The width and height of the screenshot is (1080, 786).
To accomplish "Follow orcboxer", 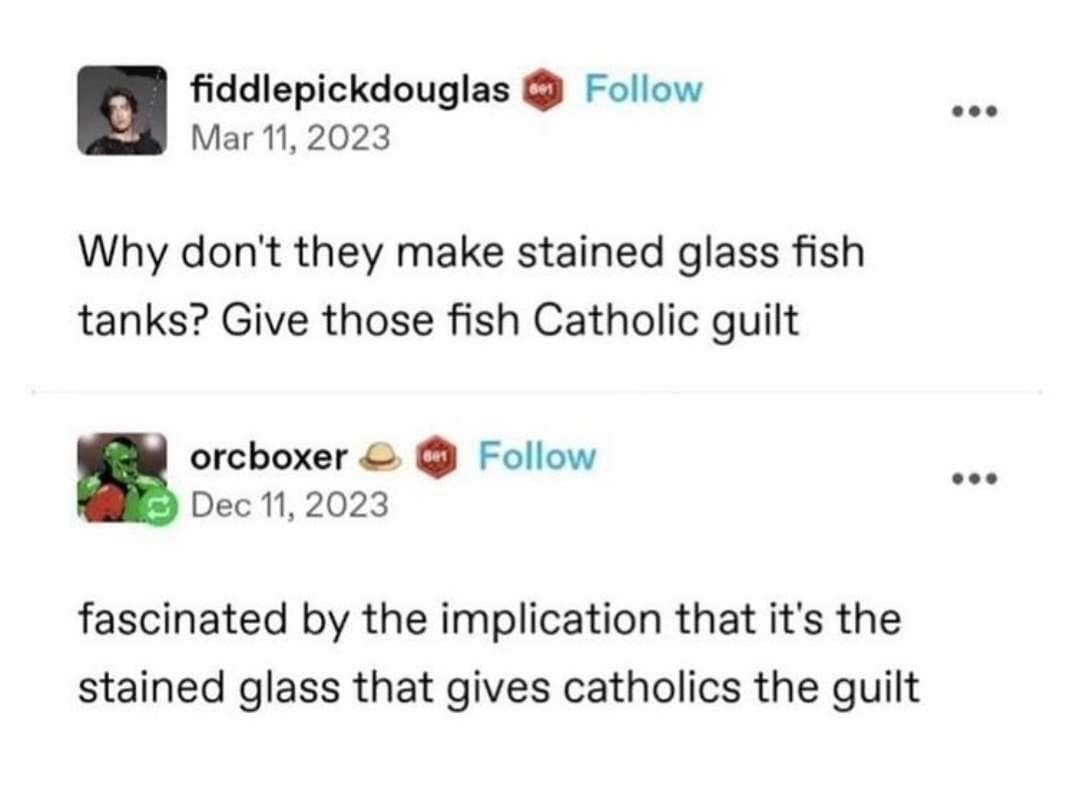I will coord(539,456).
